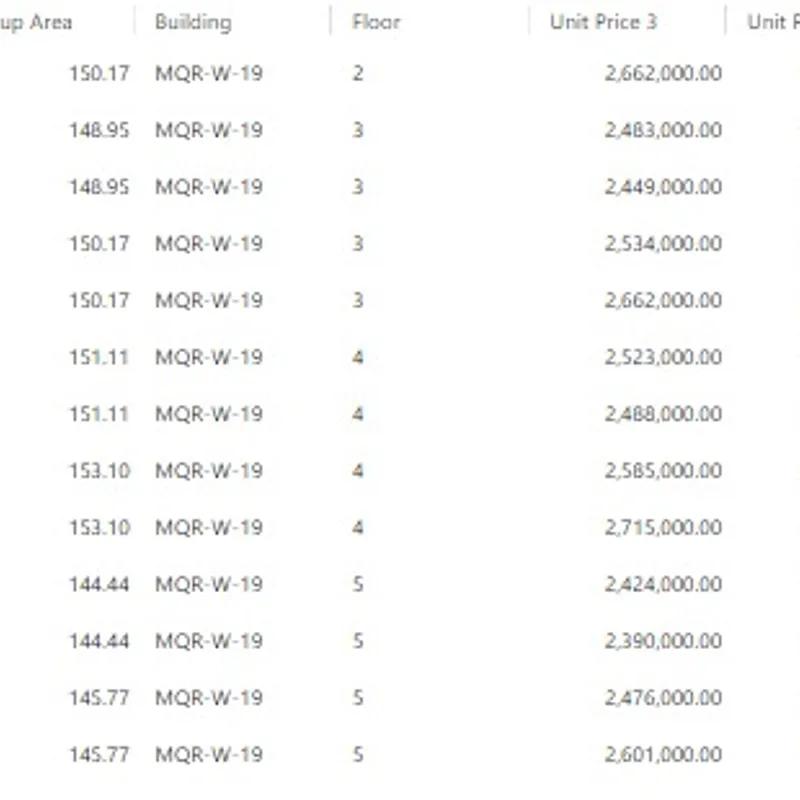The height and width of the screenshot is (800, 800).
Task: Select the 2,523,000.00 unit price cell
Action: pos(662,357)
